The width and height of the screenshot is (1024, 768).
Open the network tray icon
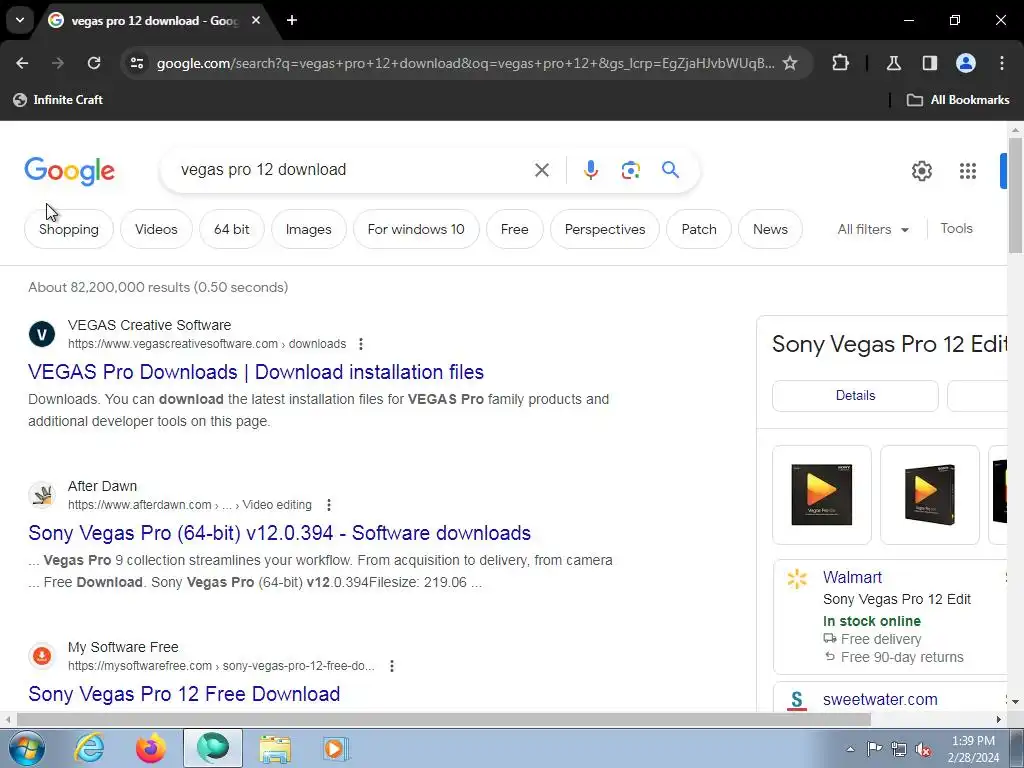pyautogui.click(x=899, y=749)
